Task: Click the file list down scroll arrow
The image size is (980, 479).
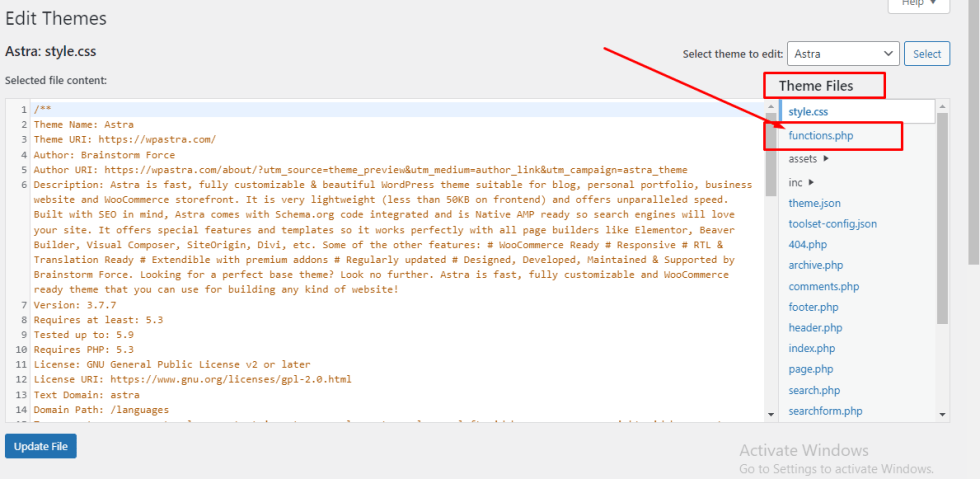Action: [942, 414]
